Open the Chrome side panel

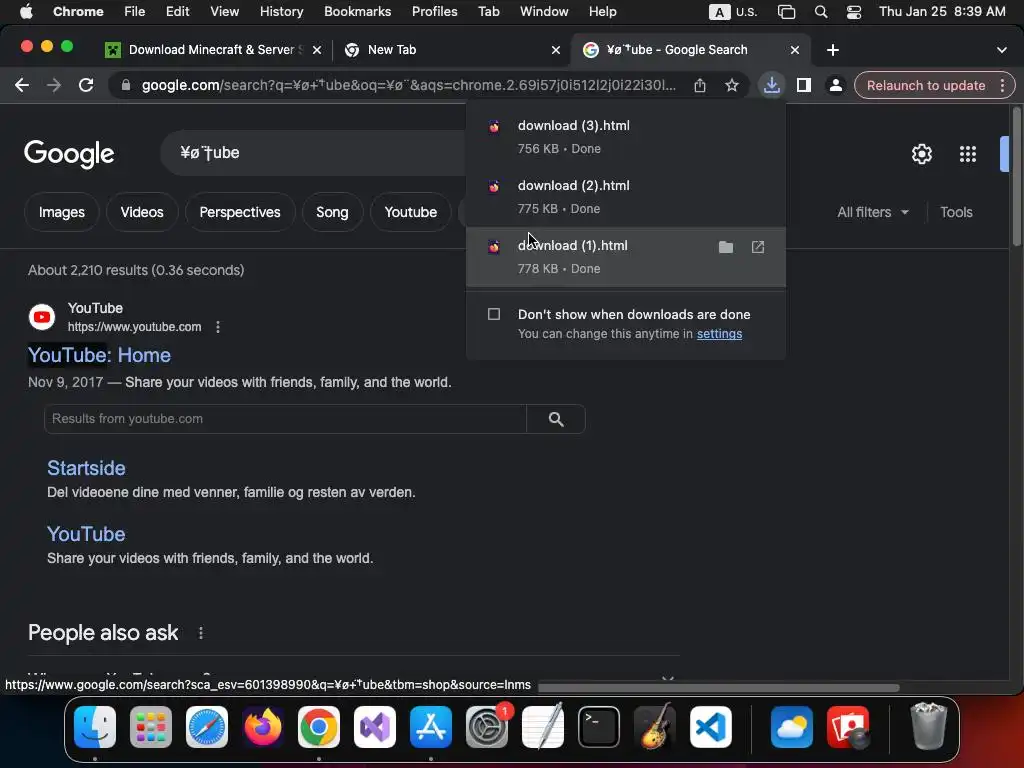click(x=804, y=86)
